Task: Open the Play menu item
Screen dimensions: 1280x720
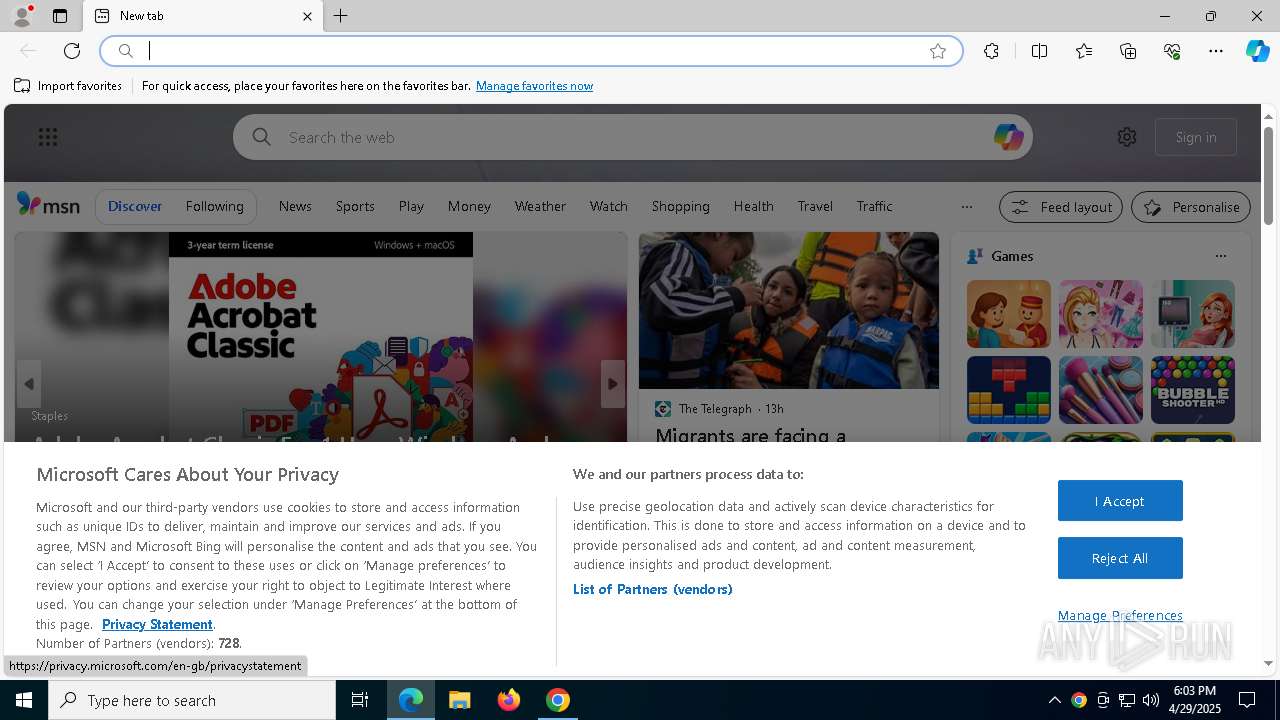Action: tap(411, 206)
